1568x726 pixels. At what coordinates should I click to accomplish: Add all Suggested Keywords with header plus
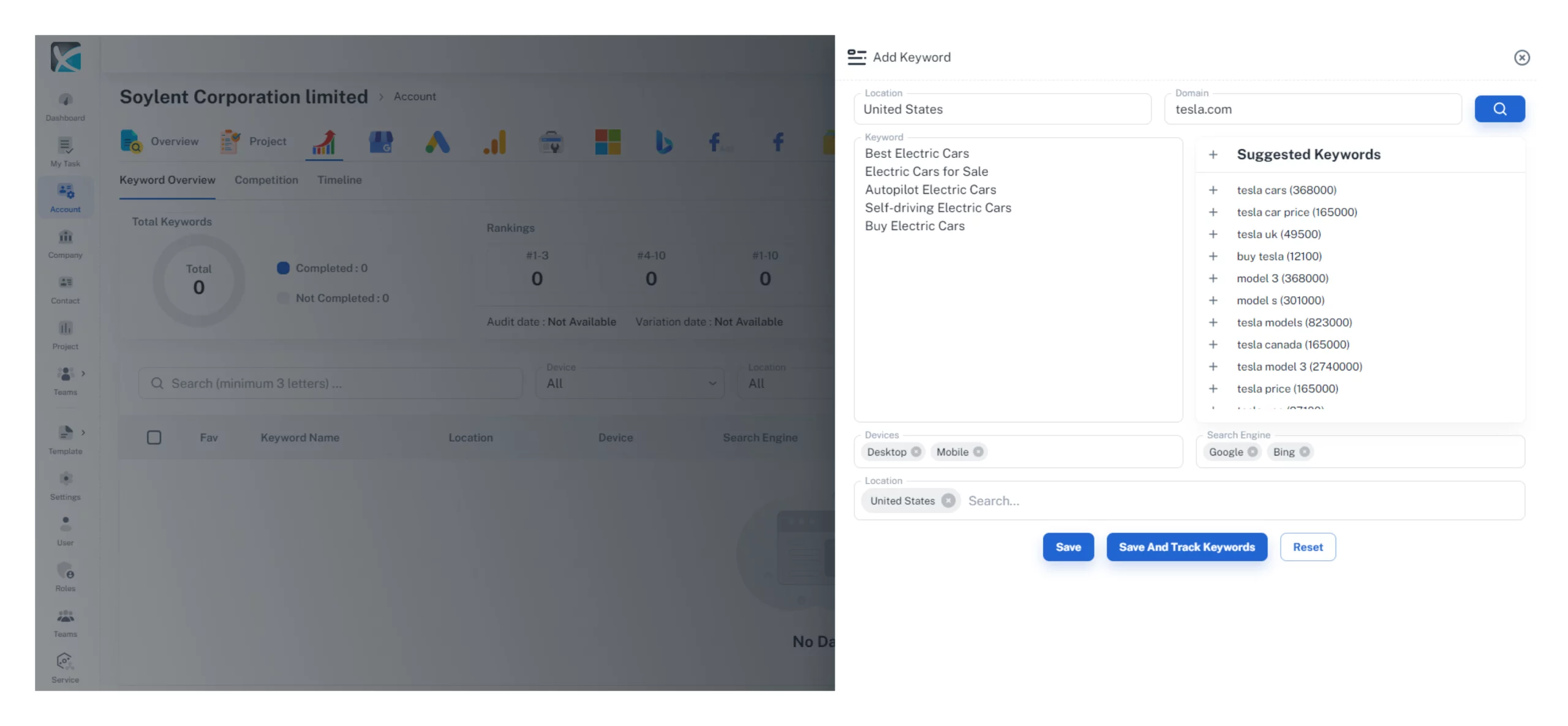coord(1213,155)
